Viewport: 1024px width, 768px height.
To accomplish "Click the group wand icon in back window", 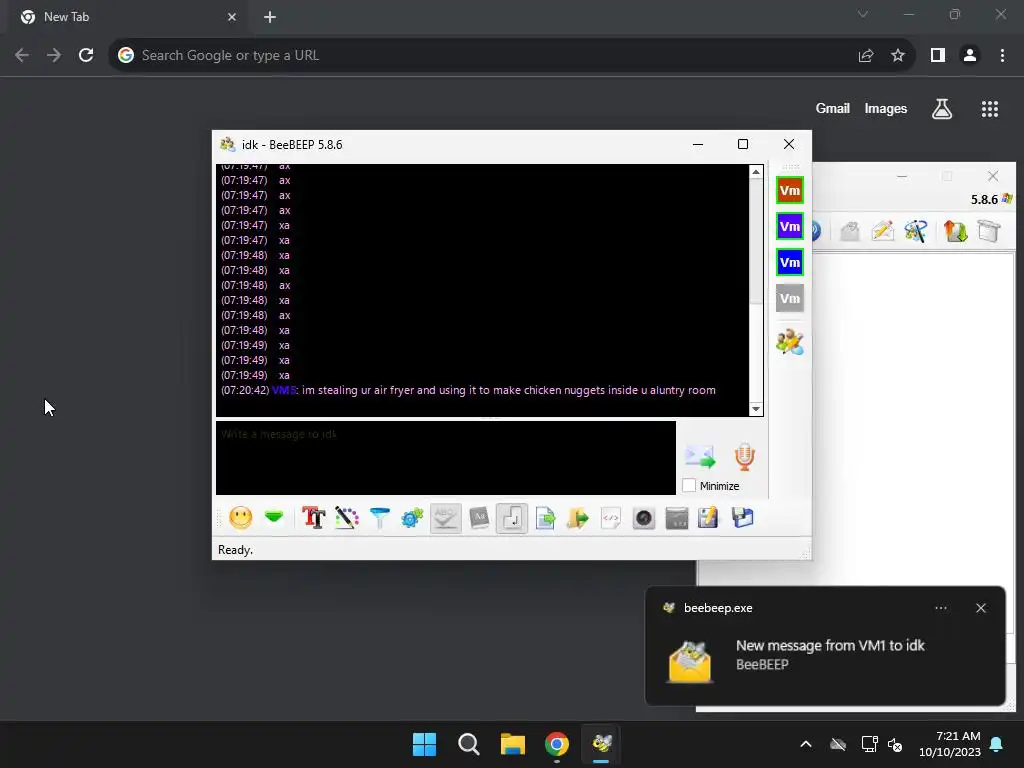I will pyautogui.click(x=916, y=231).
